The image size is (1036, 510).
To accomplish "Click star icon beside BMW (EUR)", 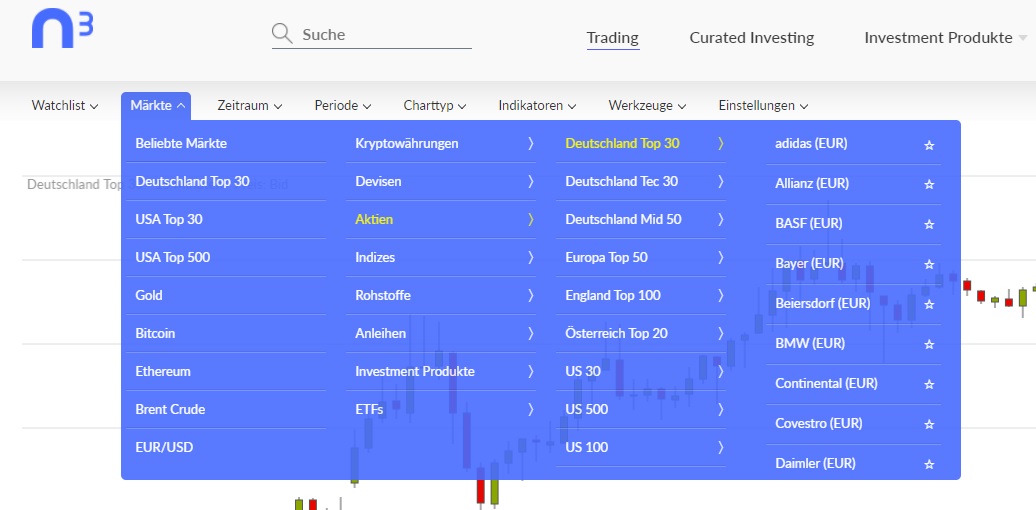I will pyautogui.click(x=929, y=345).
